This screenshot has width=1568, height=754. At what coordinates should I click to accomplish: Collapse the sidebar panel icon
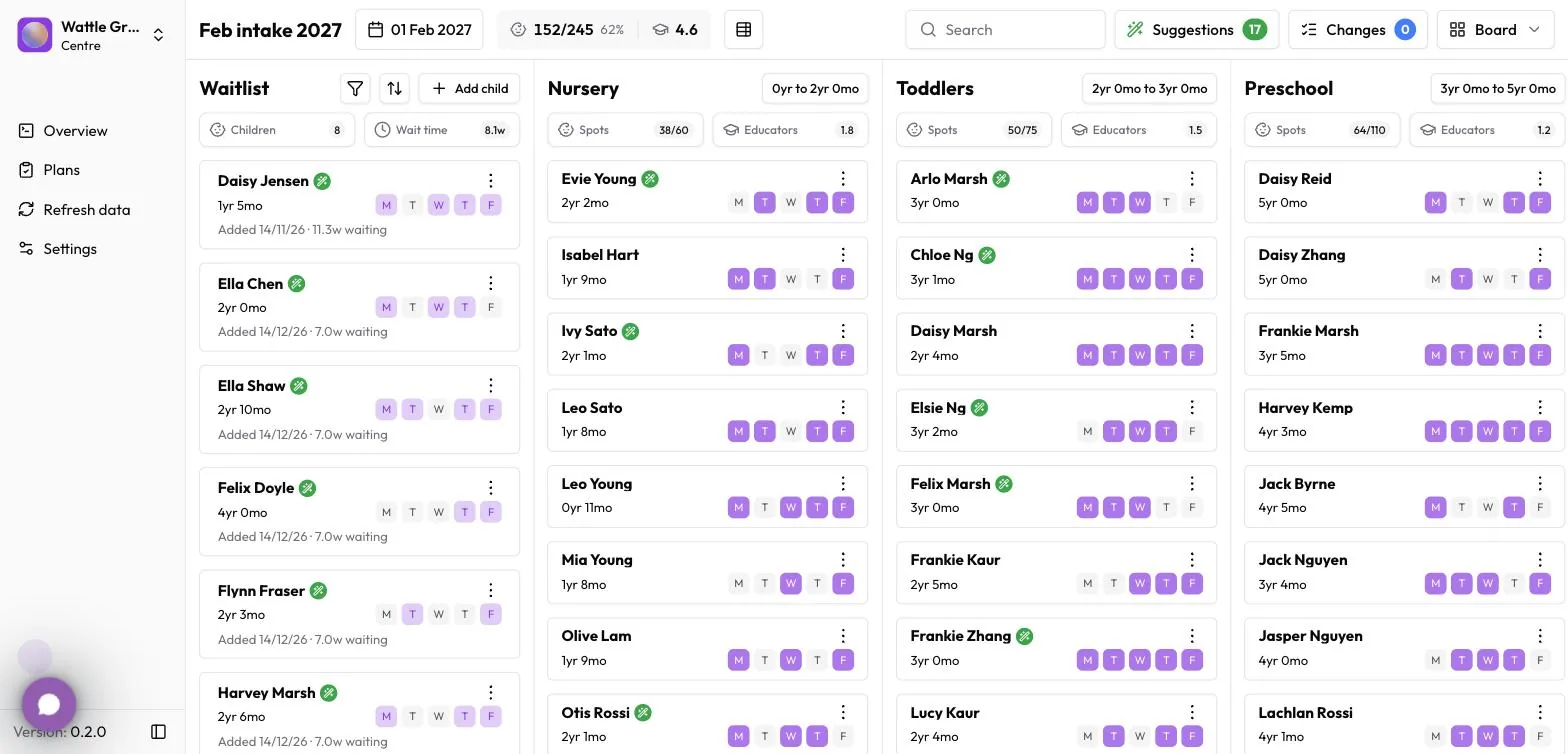(158, 732)
